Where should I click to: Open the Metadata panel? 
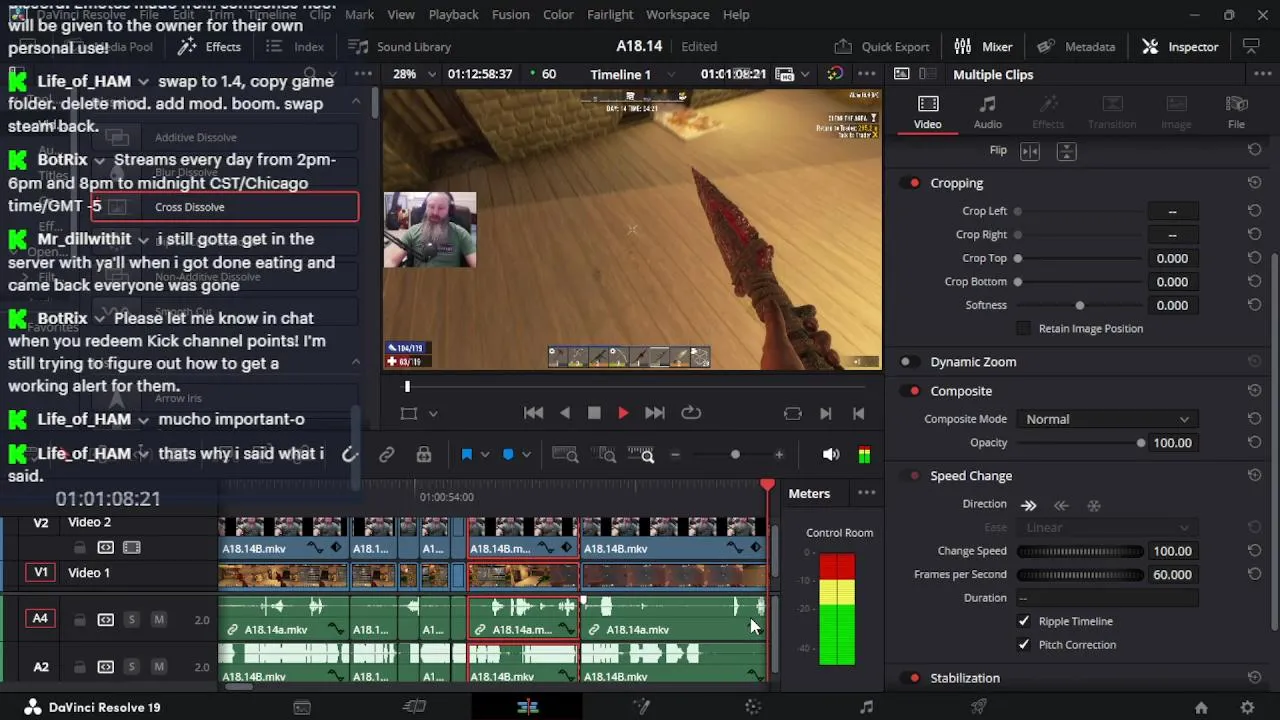click(x=1076, y=47)
